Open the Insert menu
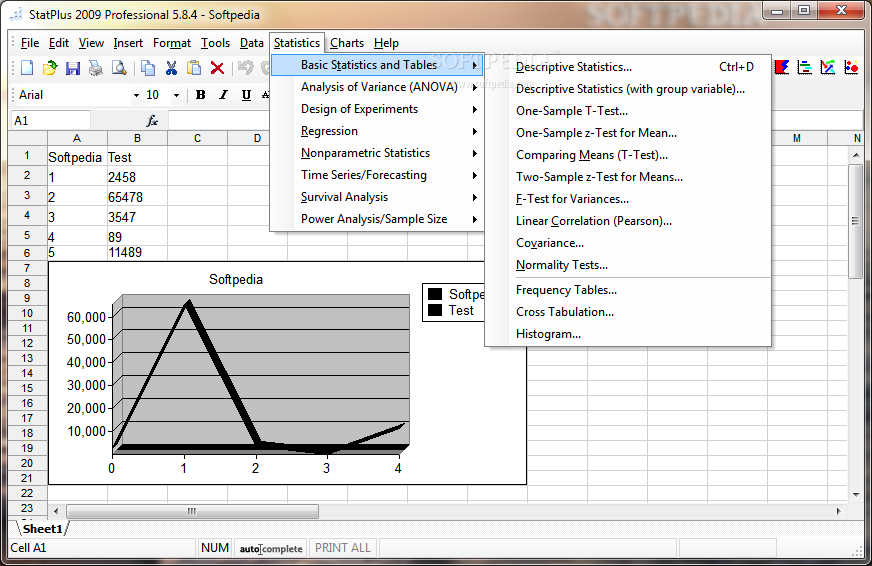 point(128,43)
